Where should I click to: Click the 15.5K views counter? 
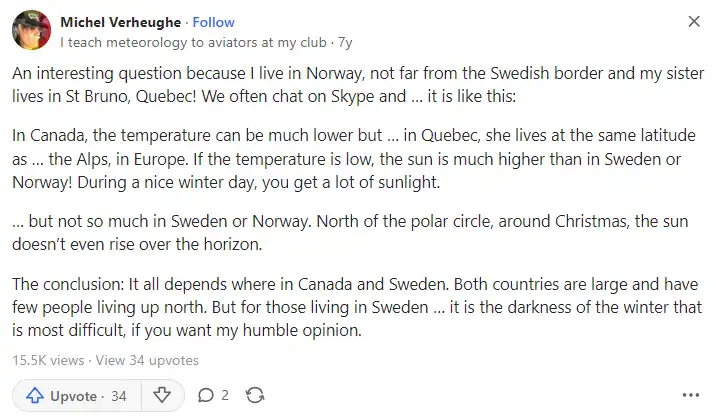[x=48, y=360]
